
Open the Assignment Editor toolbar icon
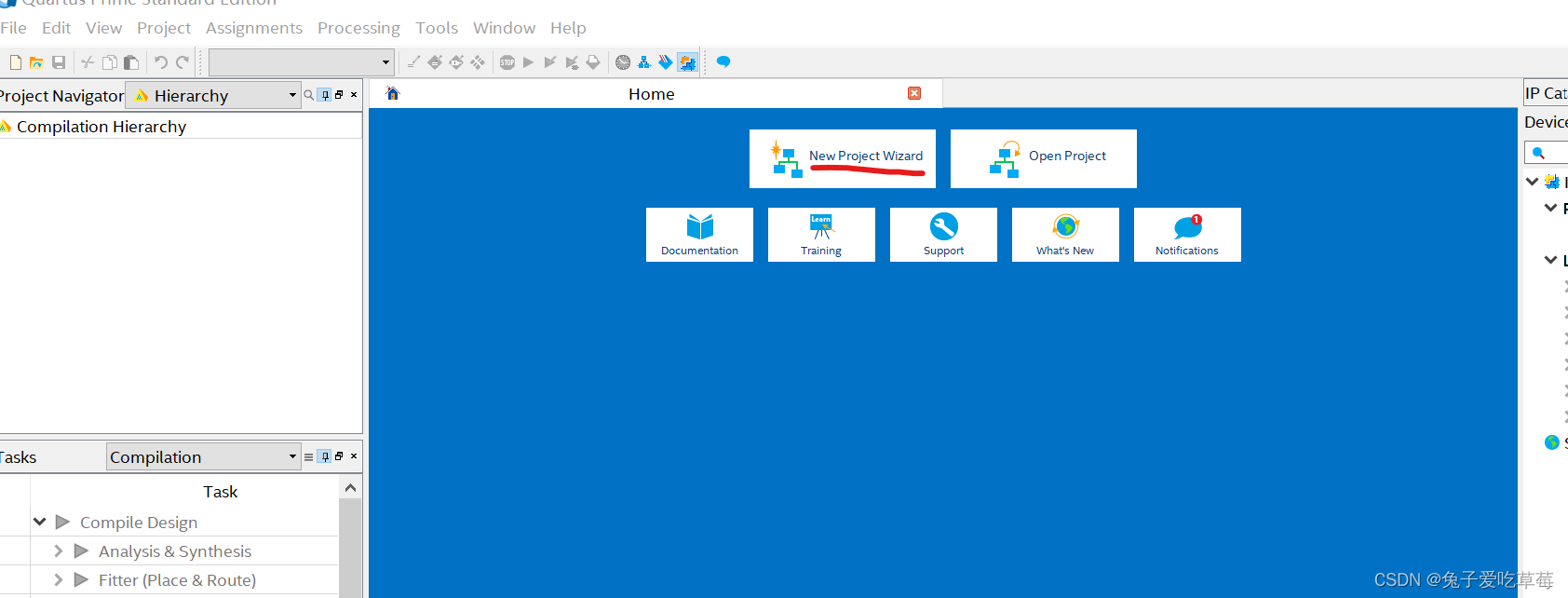coord(435,62)
